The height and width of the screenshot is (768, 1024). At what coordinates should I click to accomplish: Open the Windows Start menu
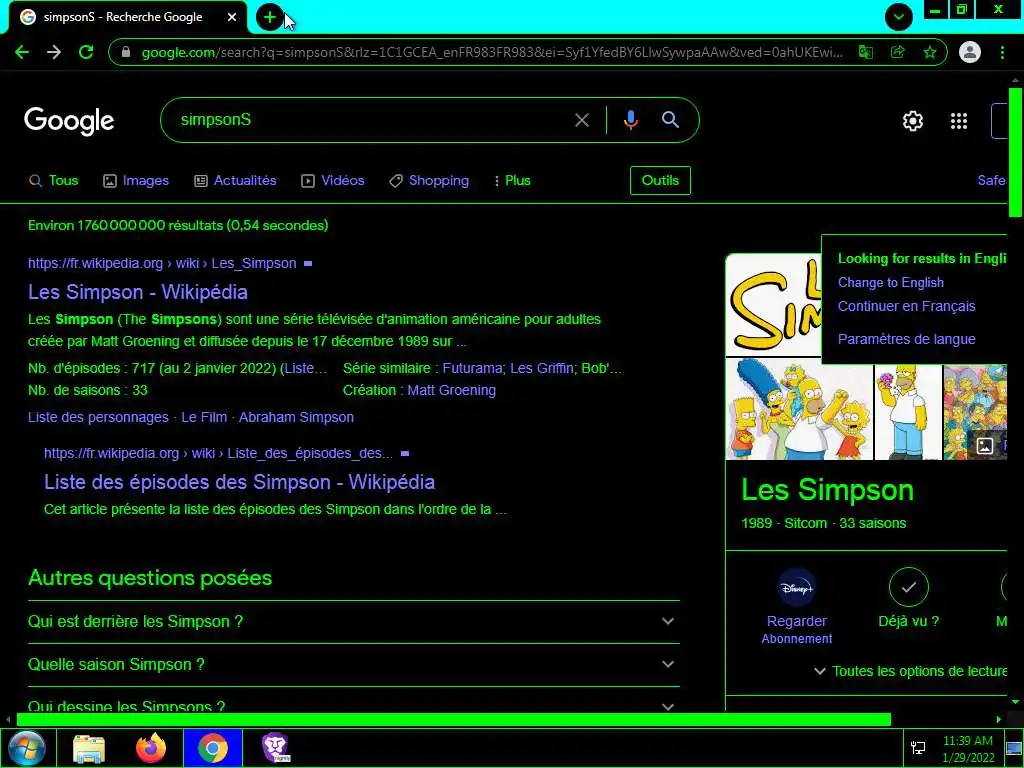coord(27,748)
